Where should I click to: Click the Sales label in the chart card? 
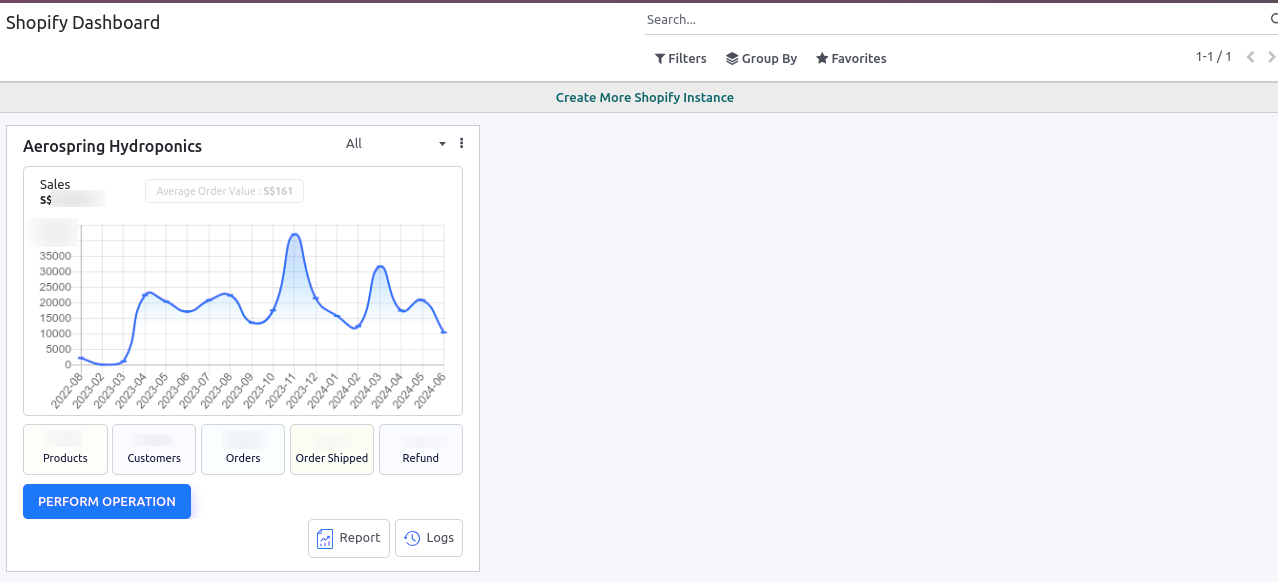(55, 184)
